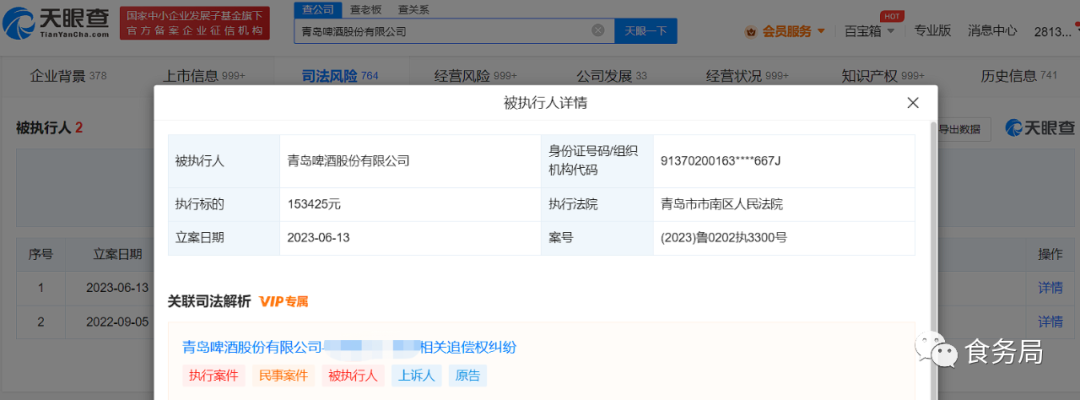
Task: Click the code 91370200163****667J
Action: coord(720,161)
